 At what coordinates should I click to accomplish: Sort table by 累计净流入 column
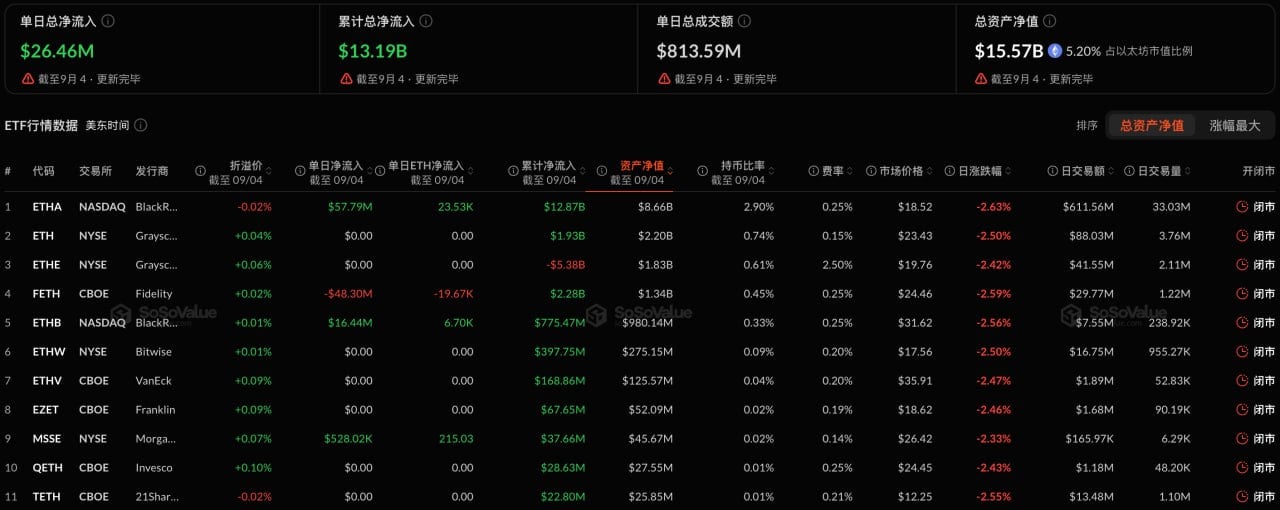coord(549,166)
